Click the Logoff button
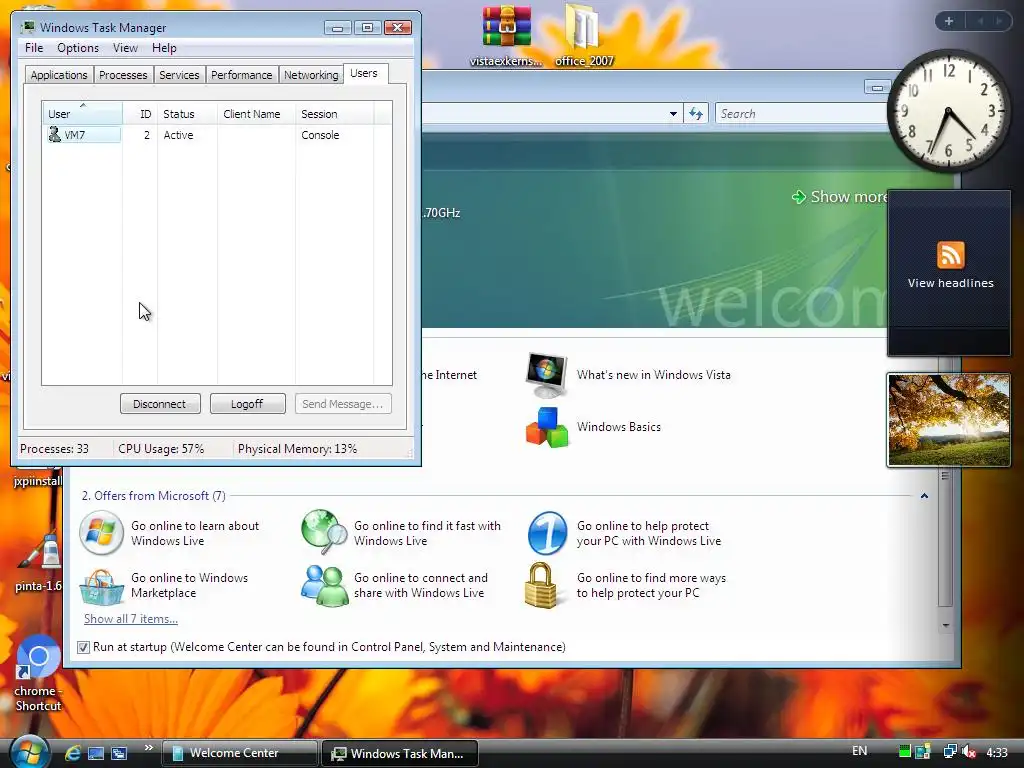The width and height of the screenshot is (1024, 768). pos(248,404)
